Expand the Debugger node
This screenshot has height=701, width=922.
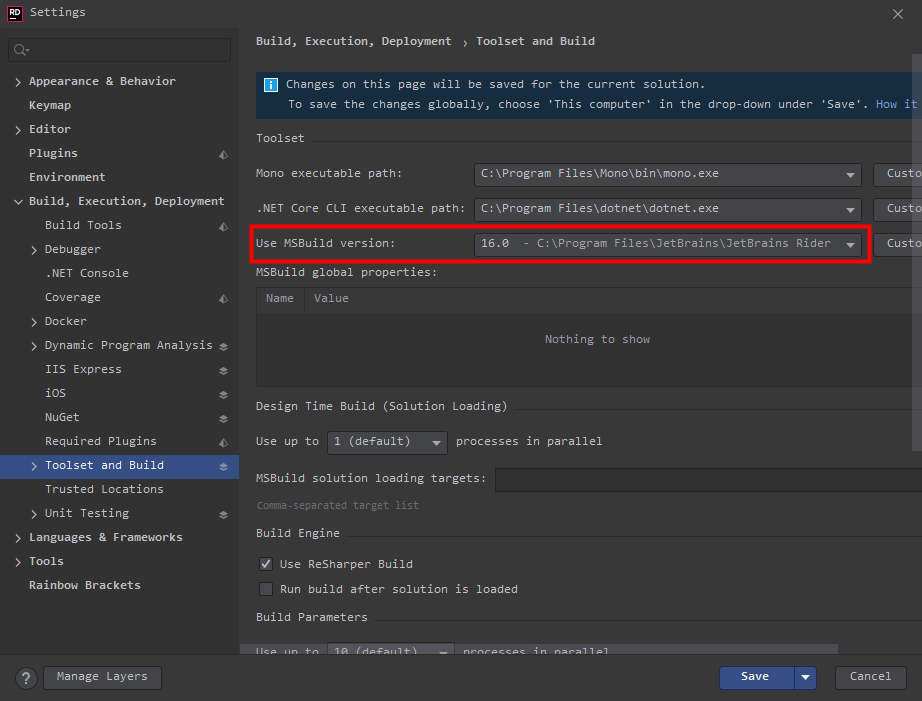[x=34, y=250]
